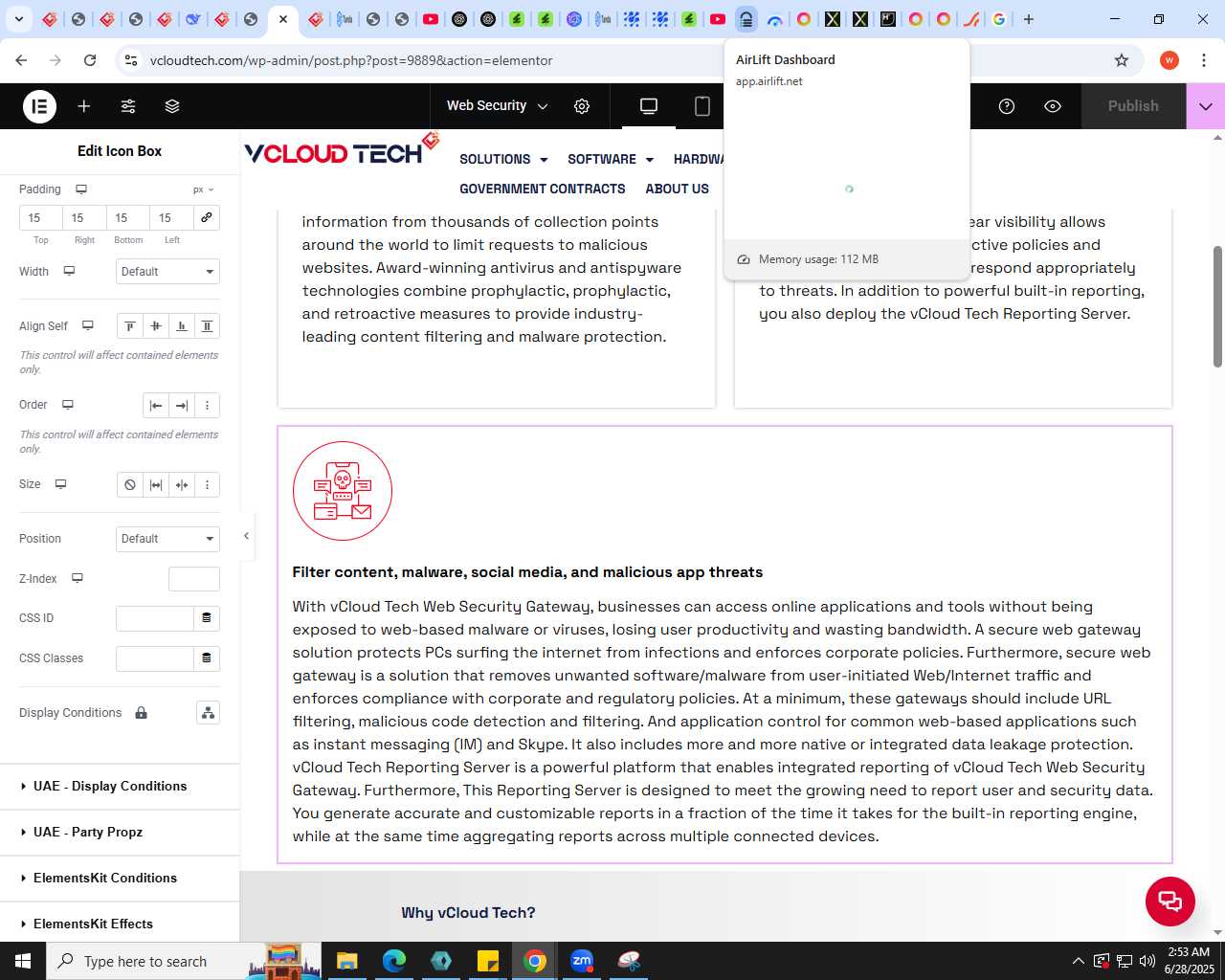Viewport: 1225px width, 980px height.
Task: Collapse the Elementor side panel
Action: pyautogui.click(x=246, y=536)
